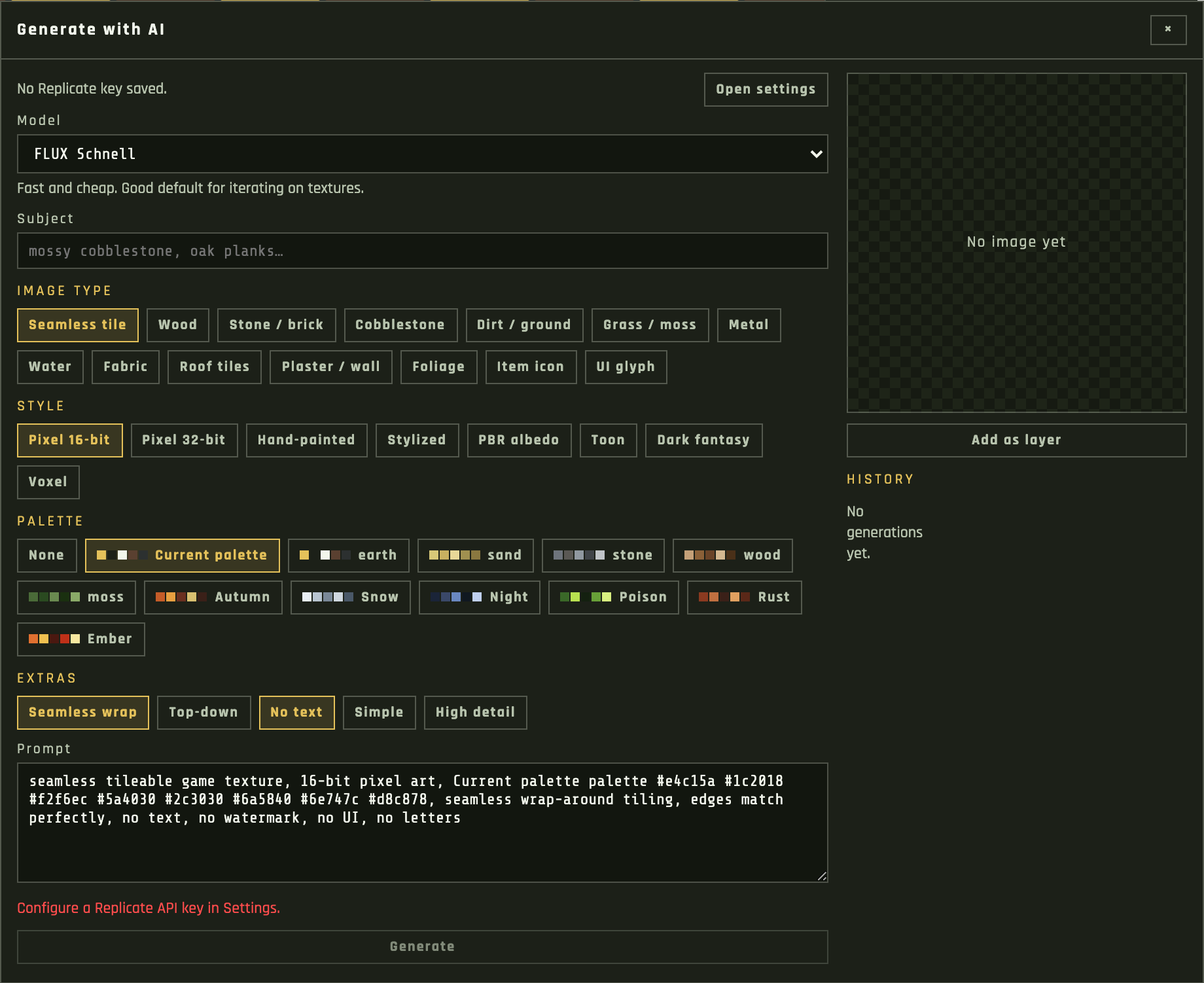
Task: Choose the earth palette
Action: tap(348, 555)
